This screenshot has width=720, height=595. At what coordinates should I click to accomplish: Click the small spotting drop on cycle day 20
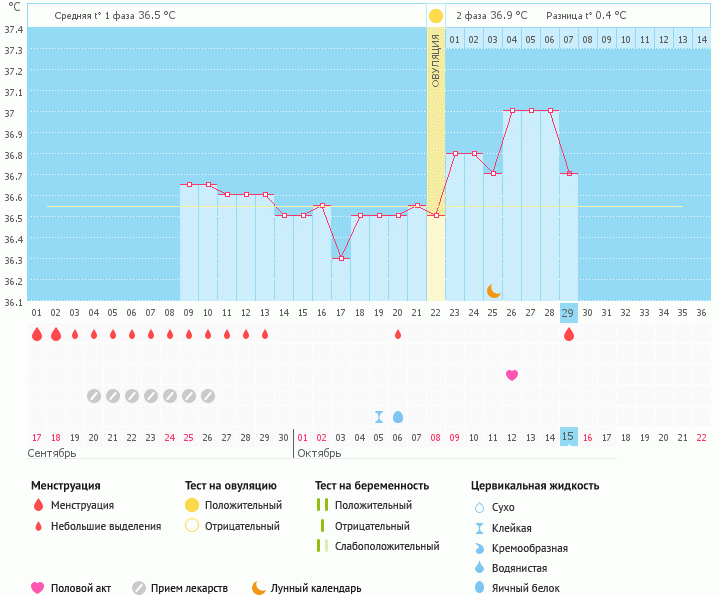398,334
